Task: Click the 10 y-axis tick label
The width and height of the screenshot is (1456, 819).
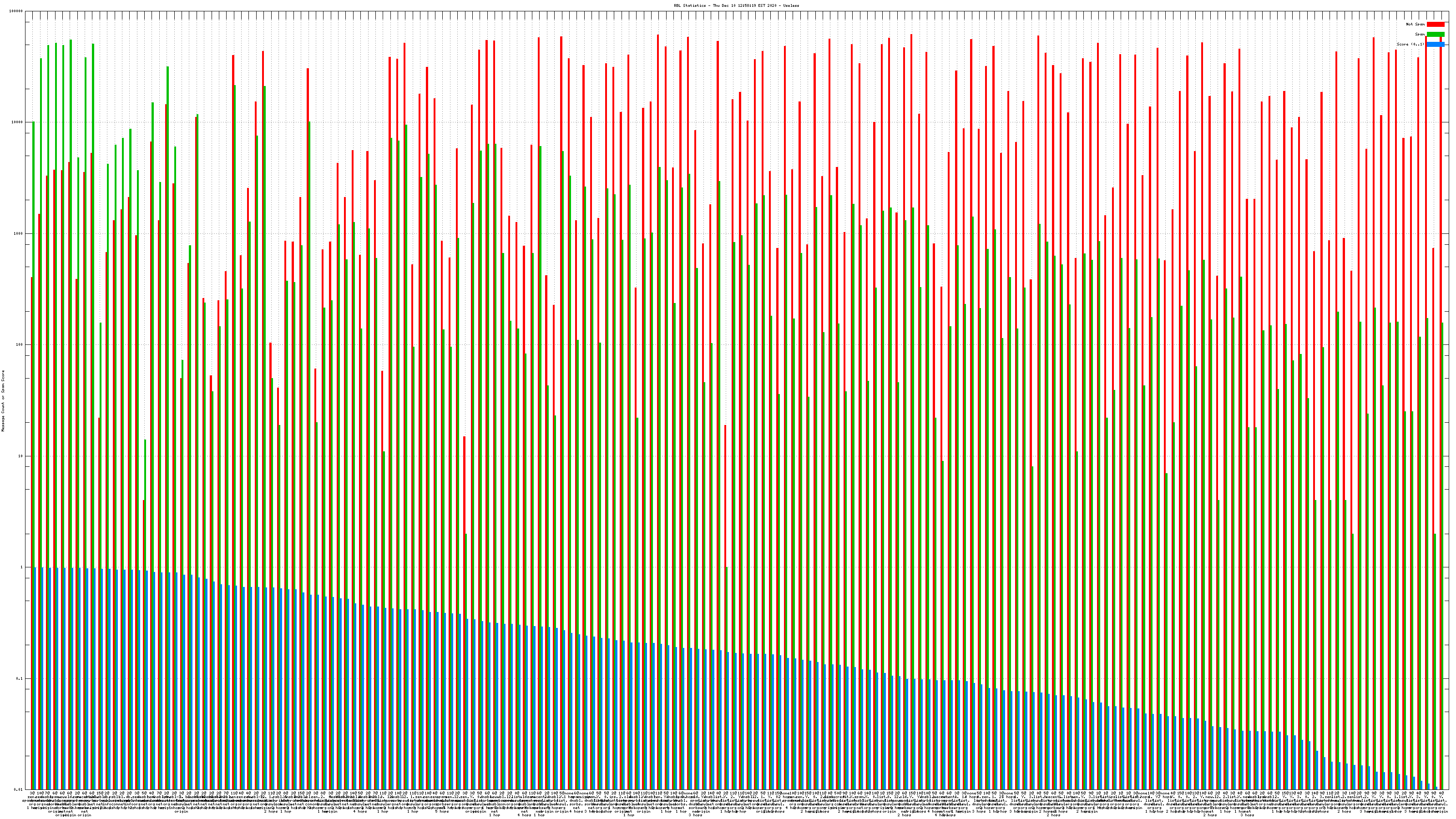Action: (21, 456)
